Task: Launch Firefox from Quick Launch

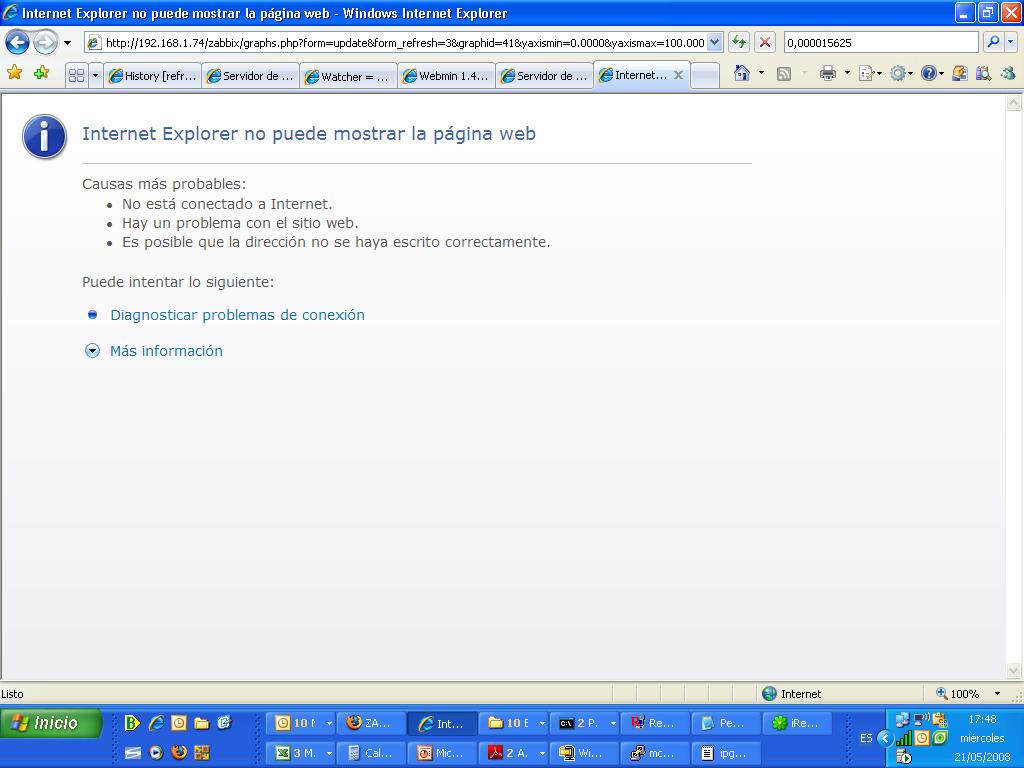Action: [x=179, y=753]
